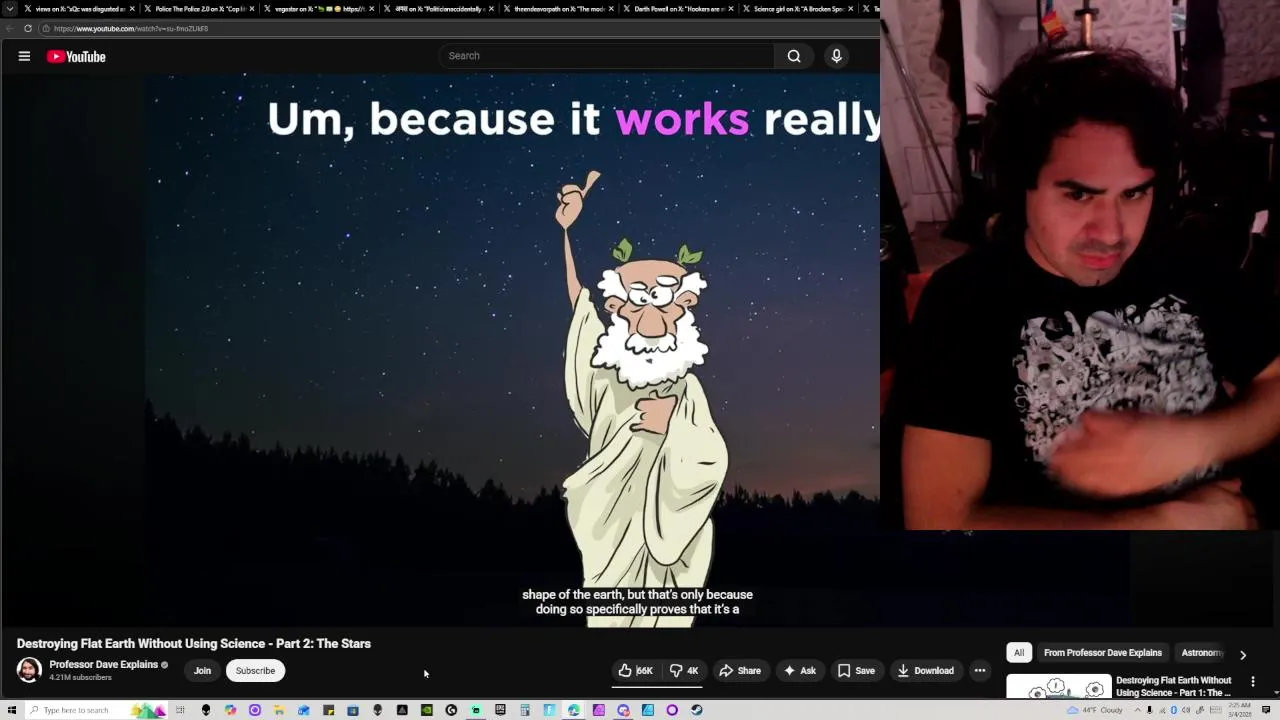The image size is (1280, 720).
Task: Select From Professor Dave Explains chip
Action: pyautogui.click(x=1103, y=653)
